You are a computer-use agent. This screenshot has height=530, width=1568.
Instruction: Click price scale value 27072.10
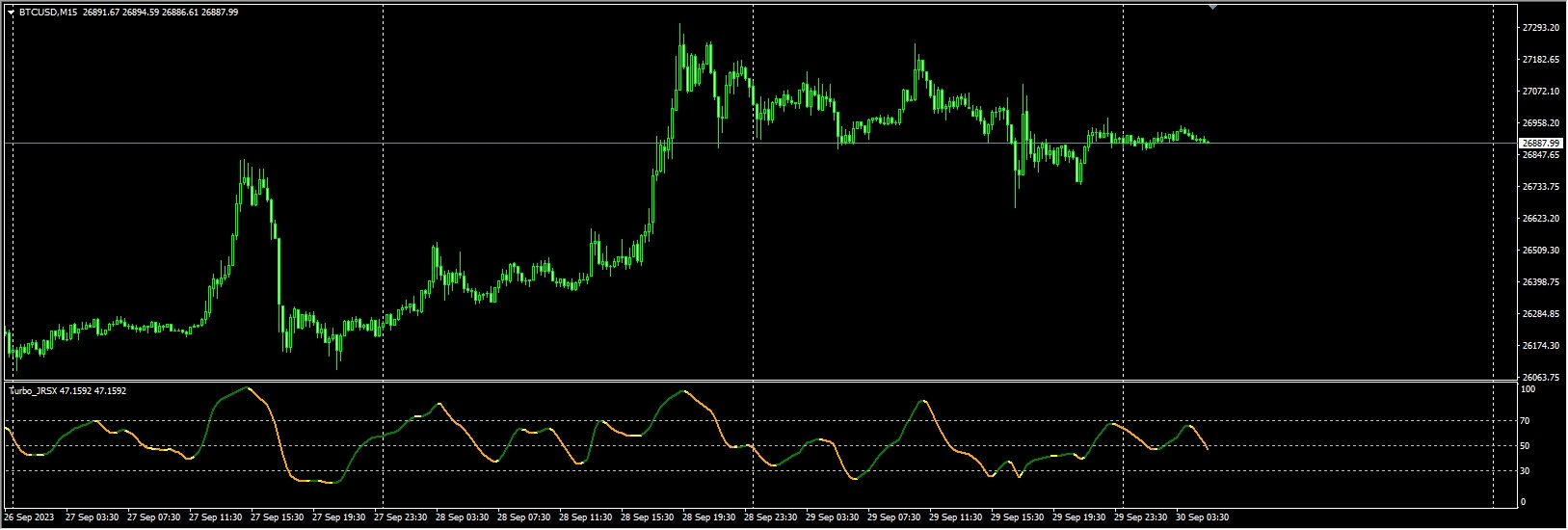coord(1540,92)
